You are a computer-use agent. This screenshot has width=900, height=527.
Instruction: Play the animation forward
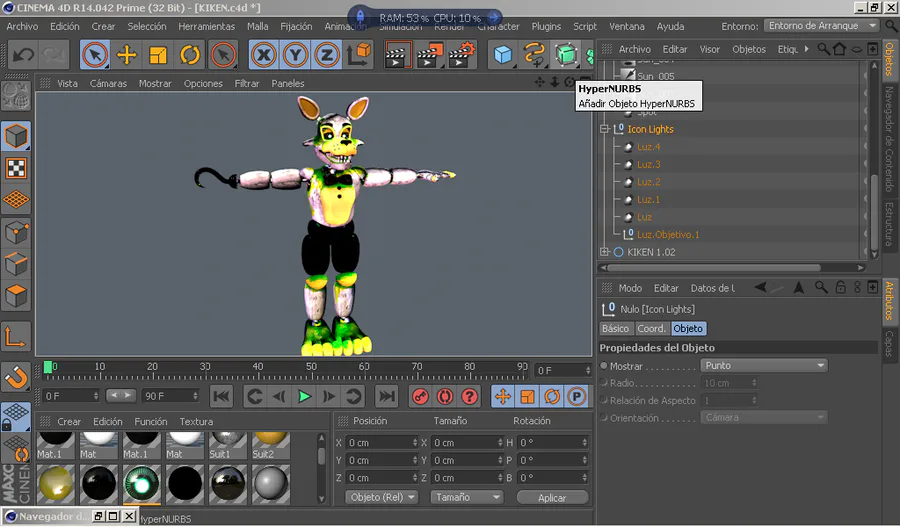(x=304, y=397)
